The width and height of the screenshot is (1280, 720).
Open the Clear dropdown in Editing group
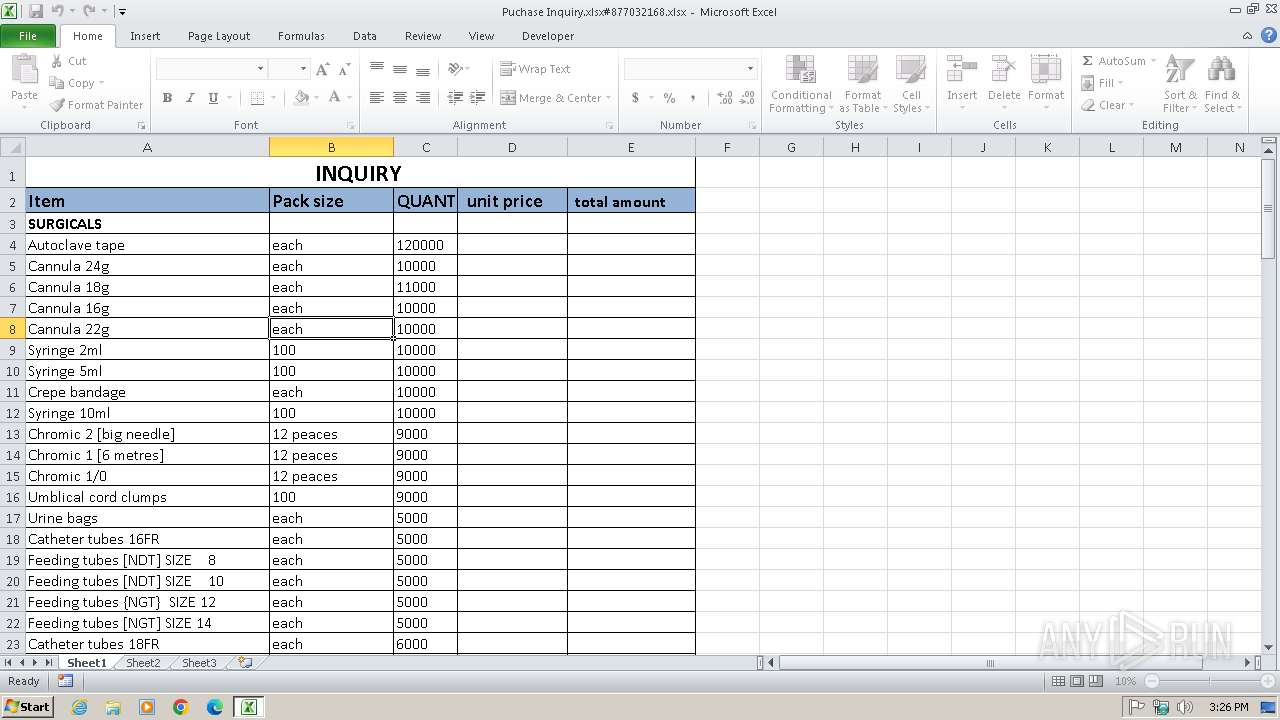(1108, 105)
